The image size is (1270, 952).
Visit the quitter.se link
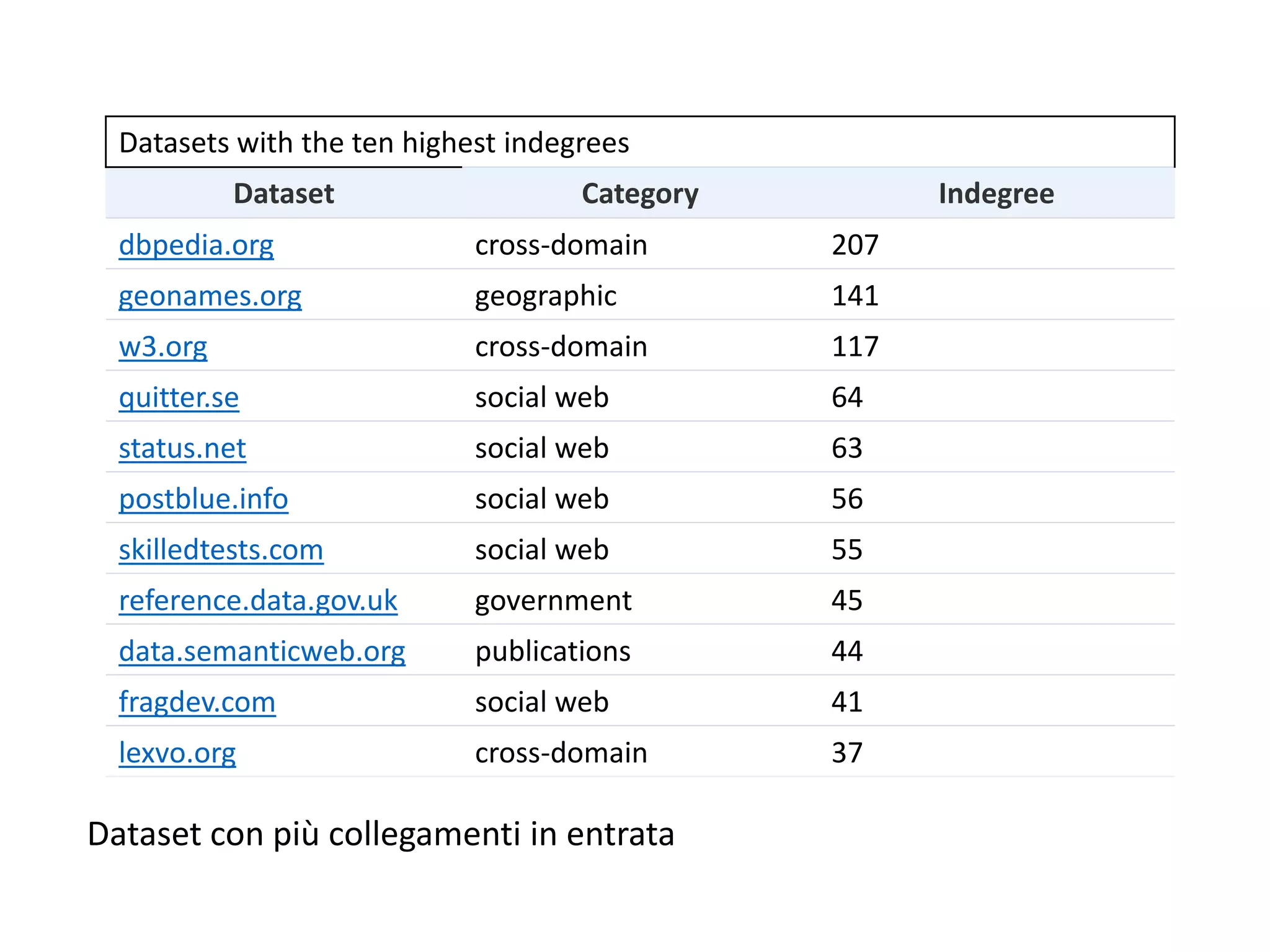(179, 398)
